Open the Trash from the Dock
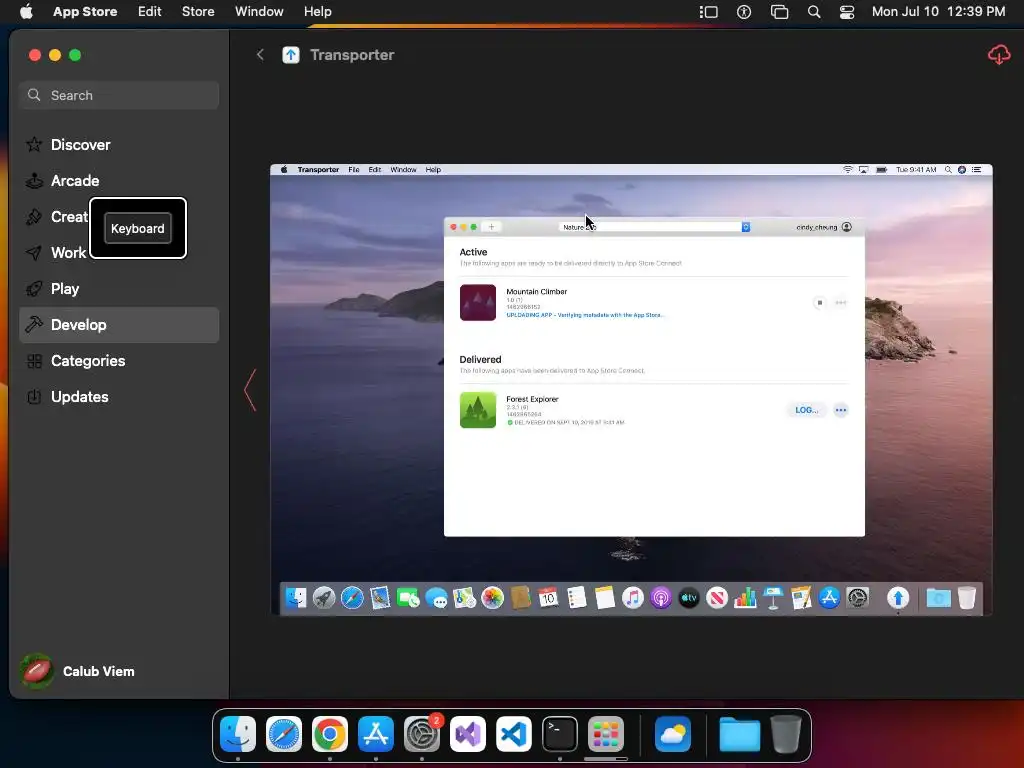The height and width of the screenshot is (768, 1024). [786, 734]
